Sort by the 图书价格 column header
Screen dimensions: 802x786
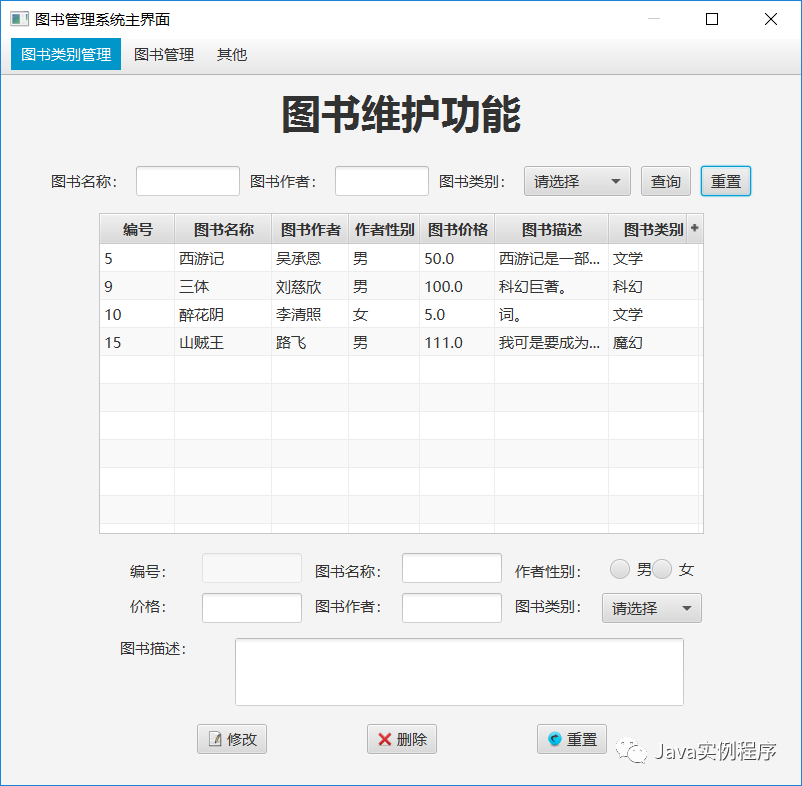[457, 229]
